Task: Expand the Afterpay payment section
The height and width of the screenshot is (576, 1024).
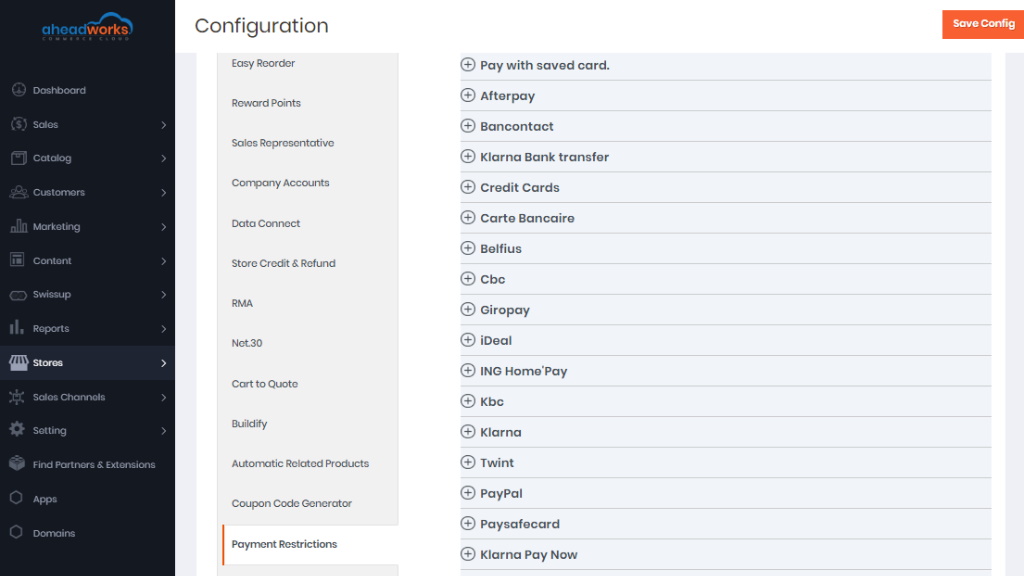Action: pyautogui.click(x=726, y=96)
